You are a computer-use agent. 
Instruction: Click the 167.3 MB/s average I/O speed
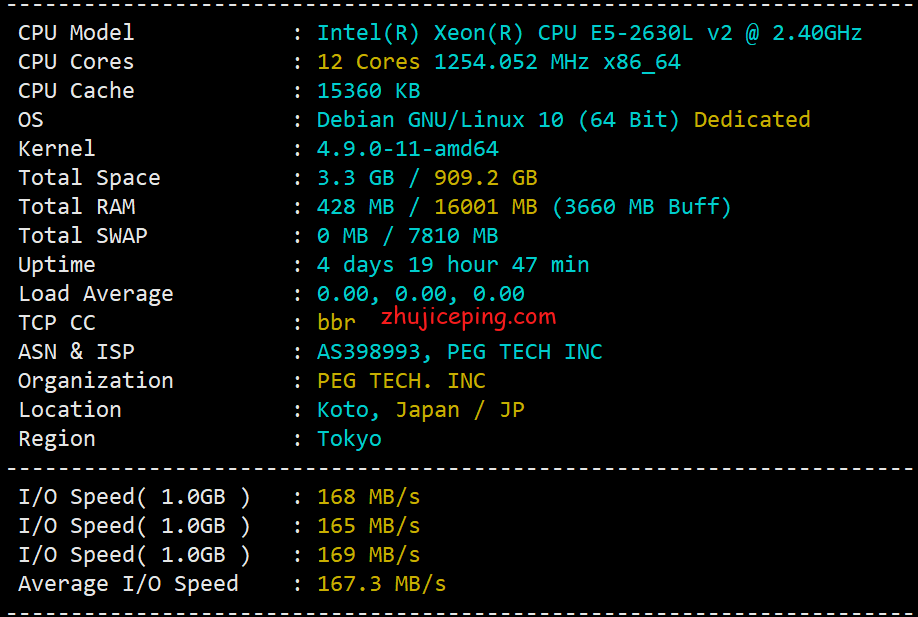point(381,584)
